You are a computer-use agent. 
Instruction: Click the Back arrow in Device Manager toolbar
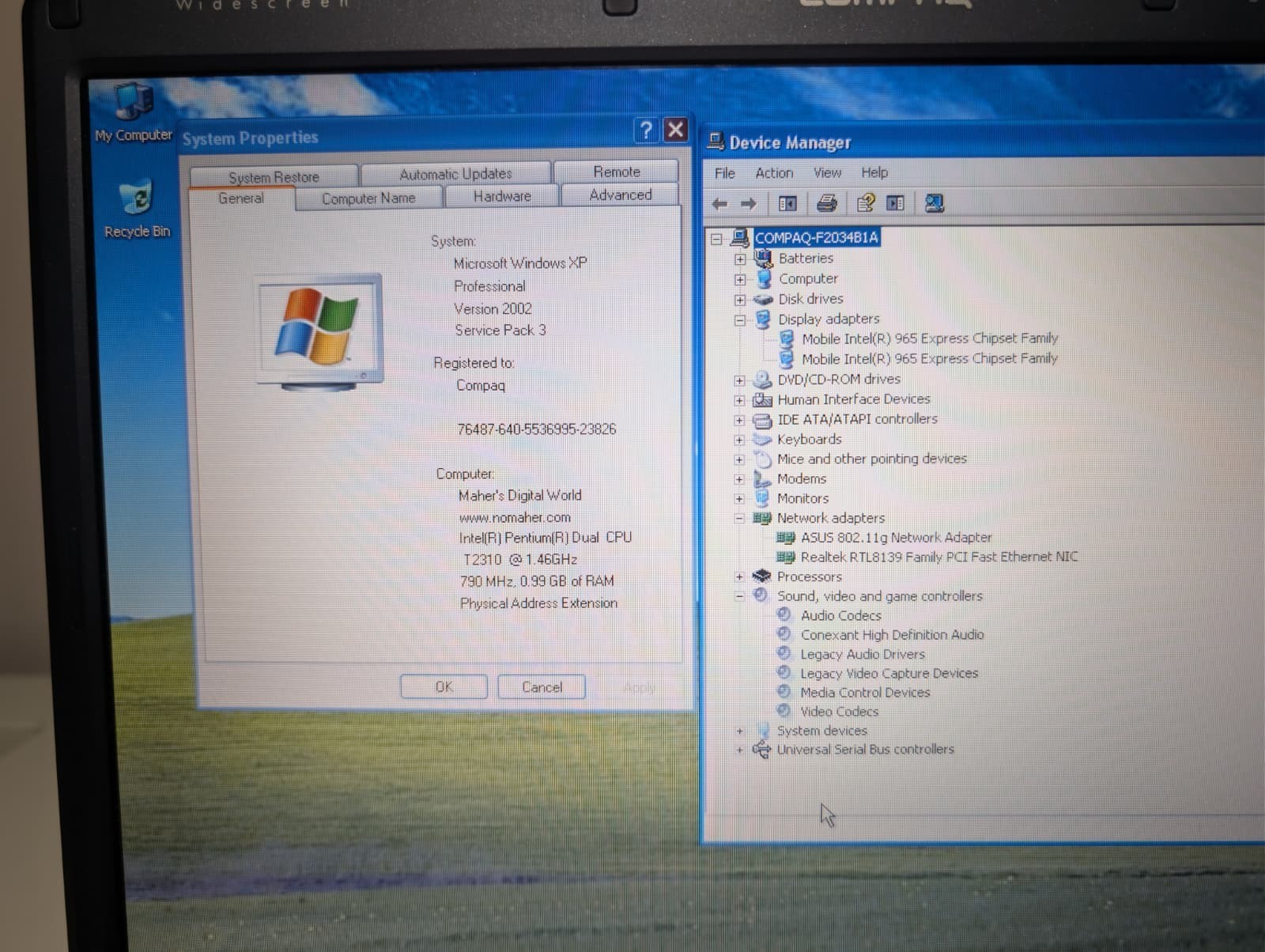pos(719,204)
